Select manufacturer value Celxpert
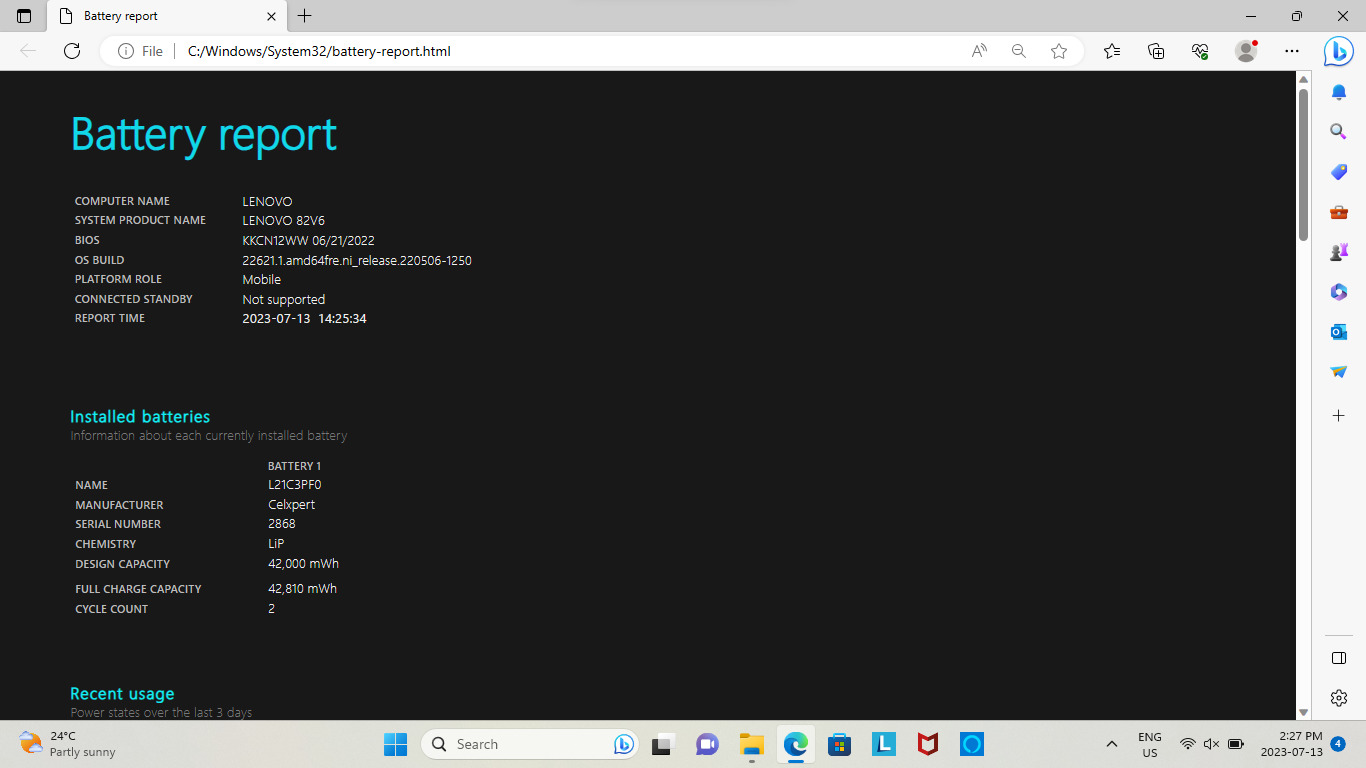This screenshot has height=768, width=1366. point(291,504)
